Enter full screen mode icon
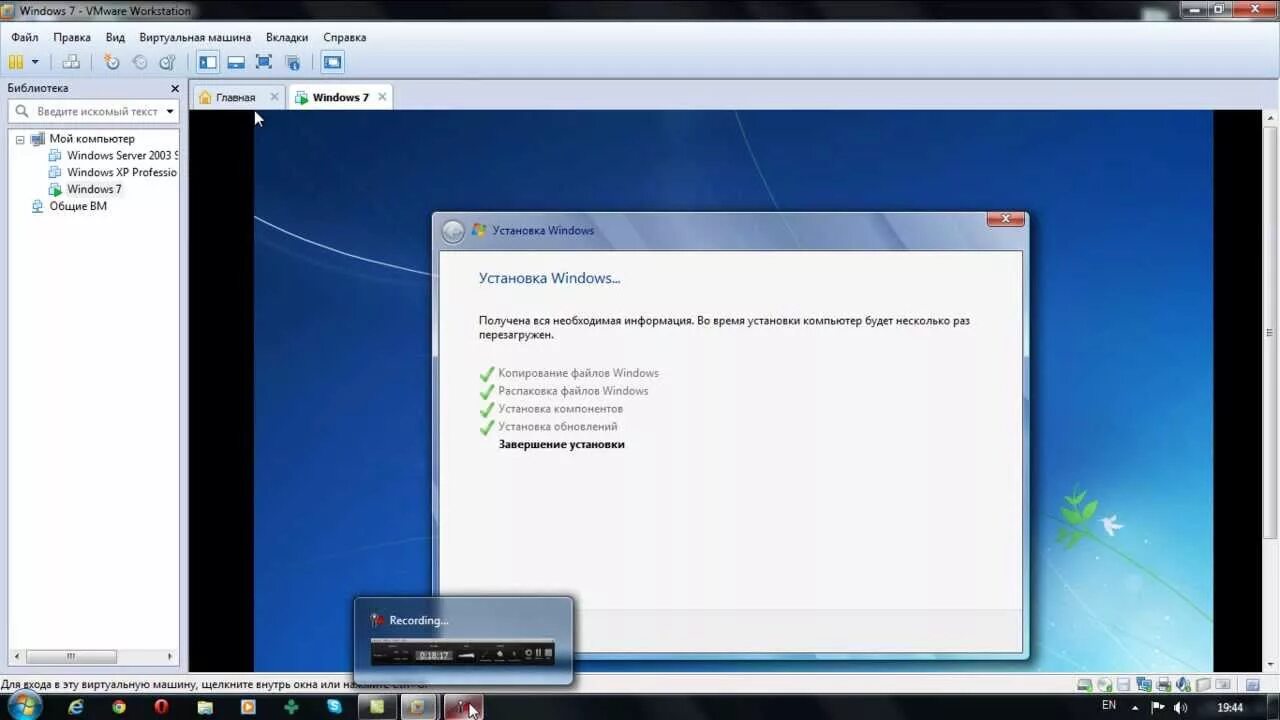Viewport: 1280px width, 720px height. click(264, 62)
